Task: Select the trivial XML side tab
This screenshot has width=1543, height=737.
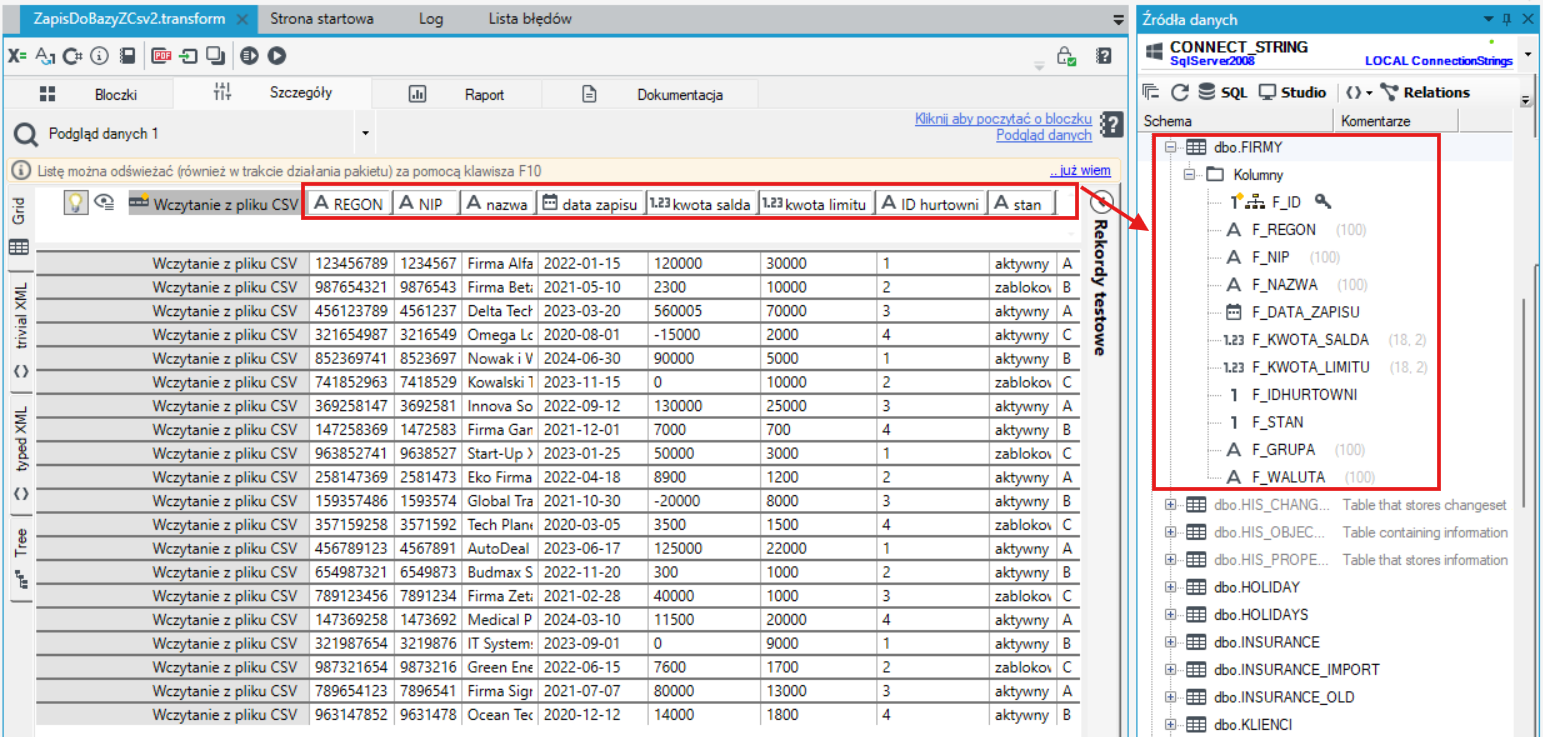Action: (x=20, y=333)
